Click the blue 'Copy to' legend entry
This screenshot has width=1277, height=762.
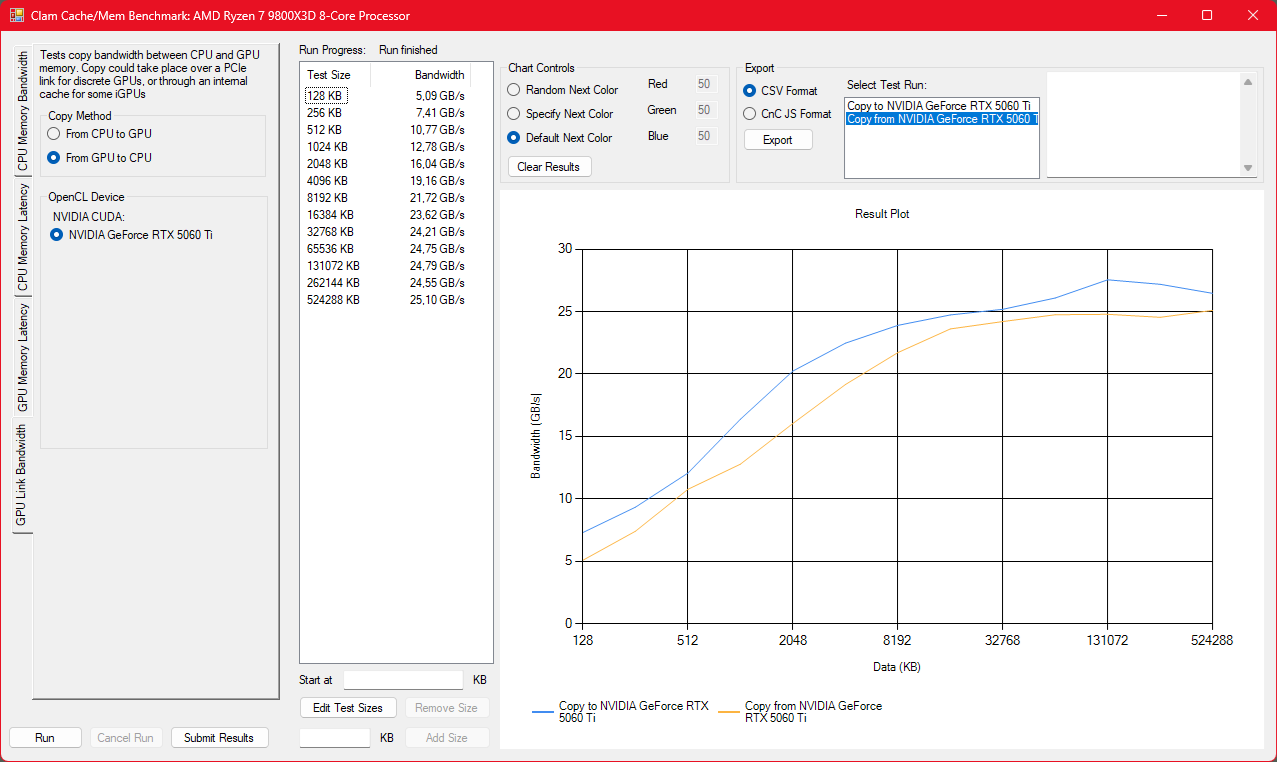point(620,712)
